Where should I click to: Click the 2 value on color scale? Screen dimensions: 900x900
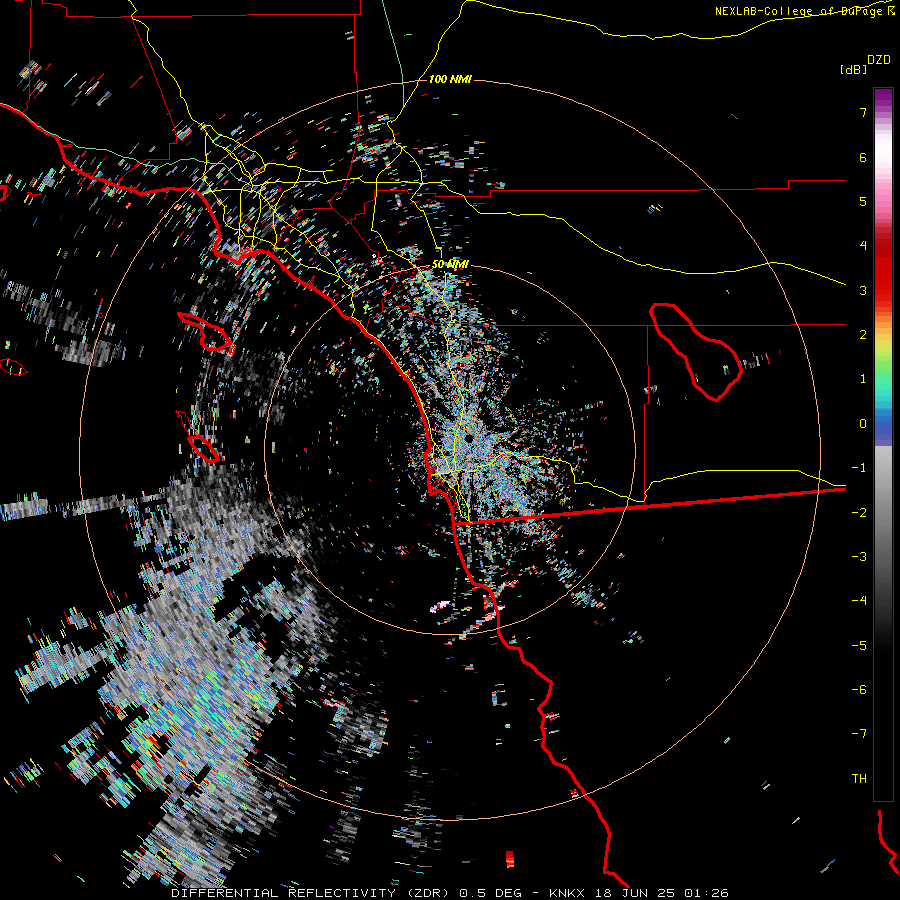(863, 335)
